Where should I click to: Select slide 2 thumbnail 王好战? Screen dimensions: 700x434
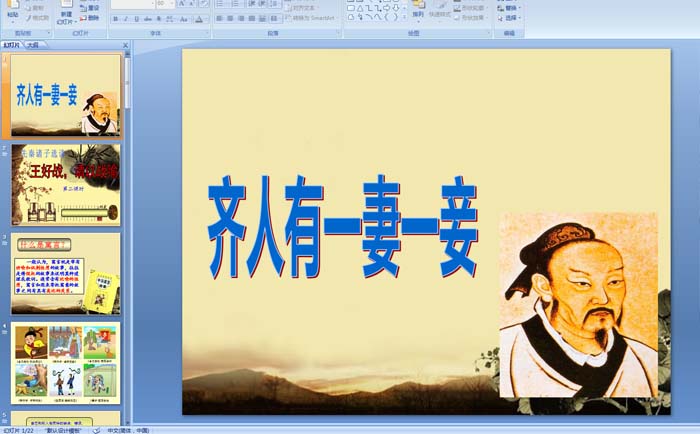(66, 184)
